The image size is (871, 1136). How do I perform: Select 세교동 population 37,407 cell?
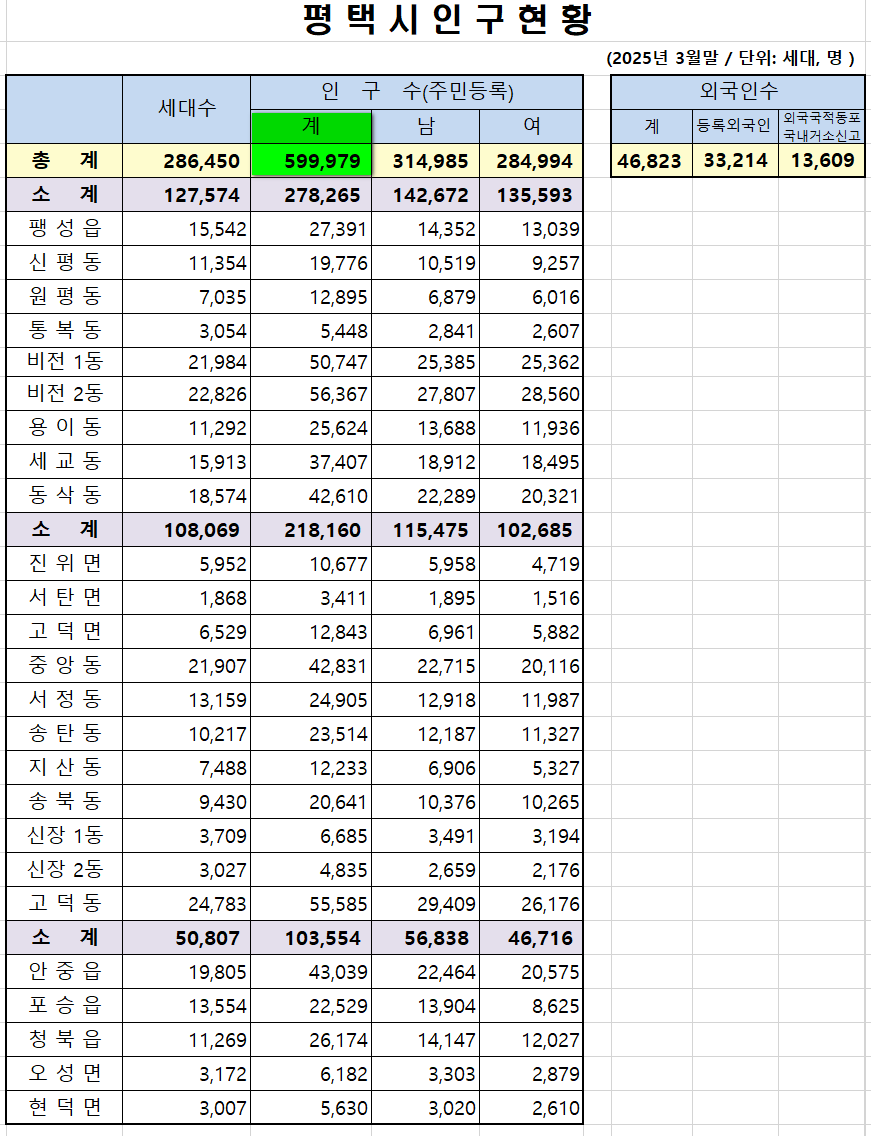[x=311, y=462]
